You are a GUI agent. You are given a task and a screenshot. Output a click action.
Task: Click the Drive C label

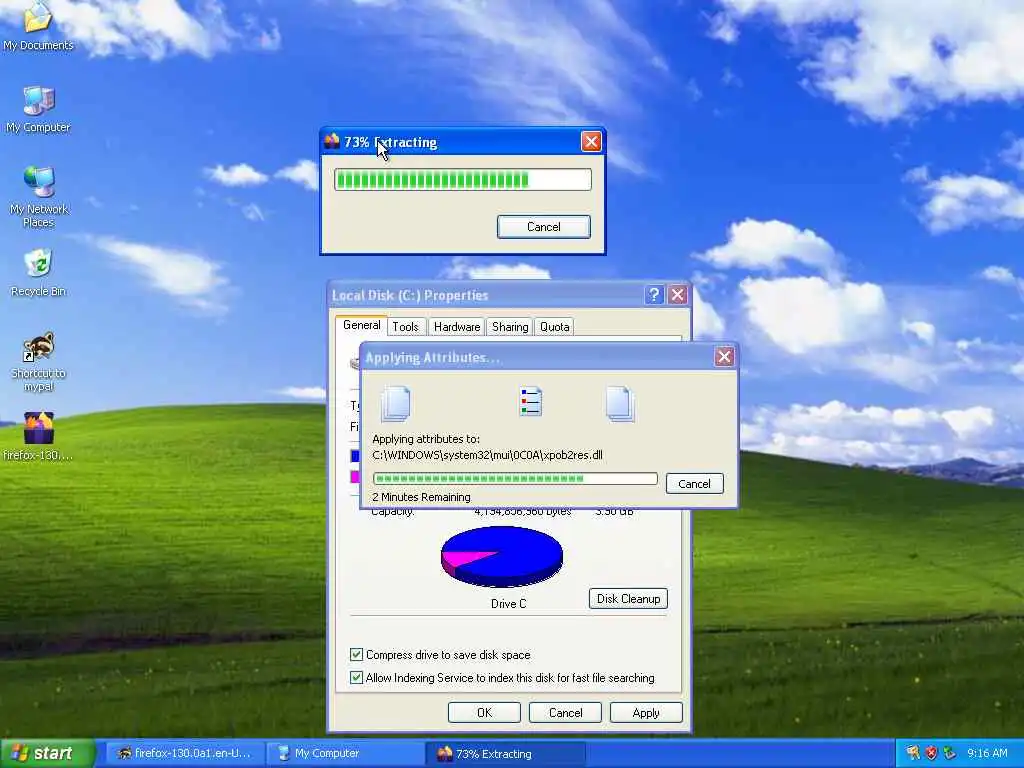[x=508, y=603]
